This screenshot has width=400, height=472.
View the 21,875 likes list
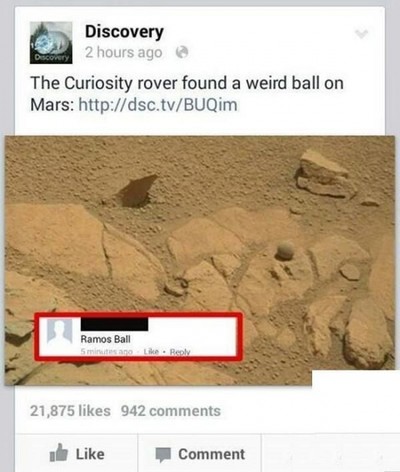click(x=70, y=411)
